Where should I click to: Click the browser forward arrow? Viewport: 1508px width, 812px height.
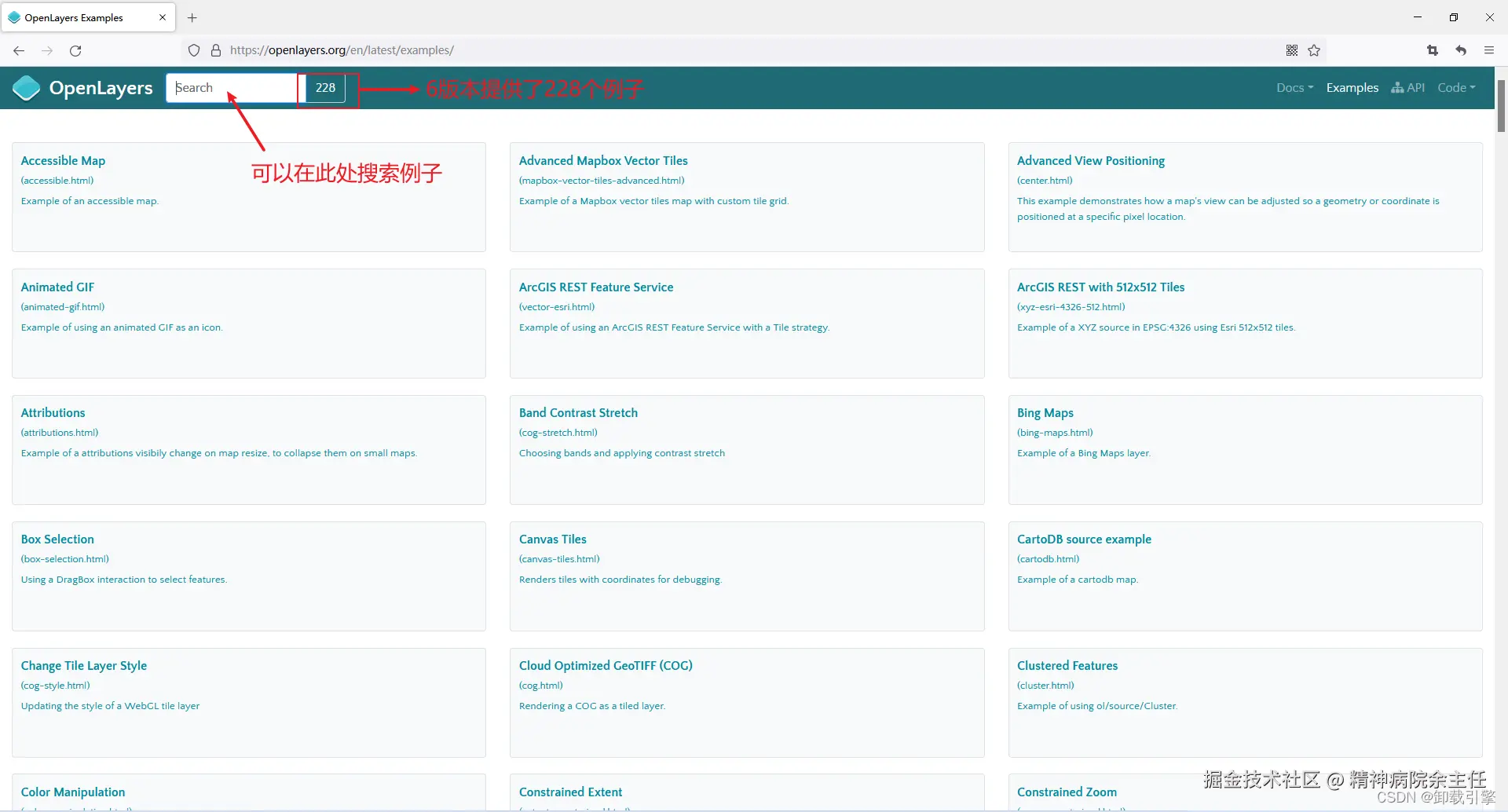47,50
